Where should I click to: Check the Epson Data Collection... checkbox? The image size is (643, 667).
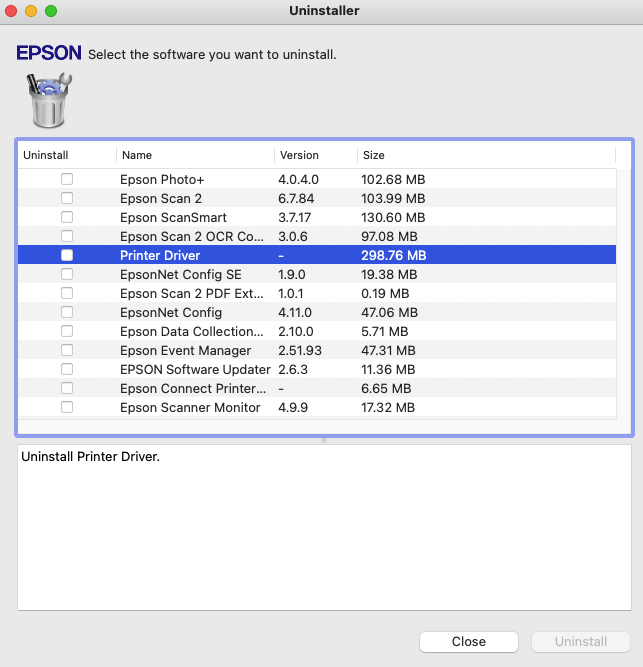(67, 331)
